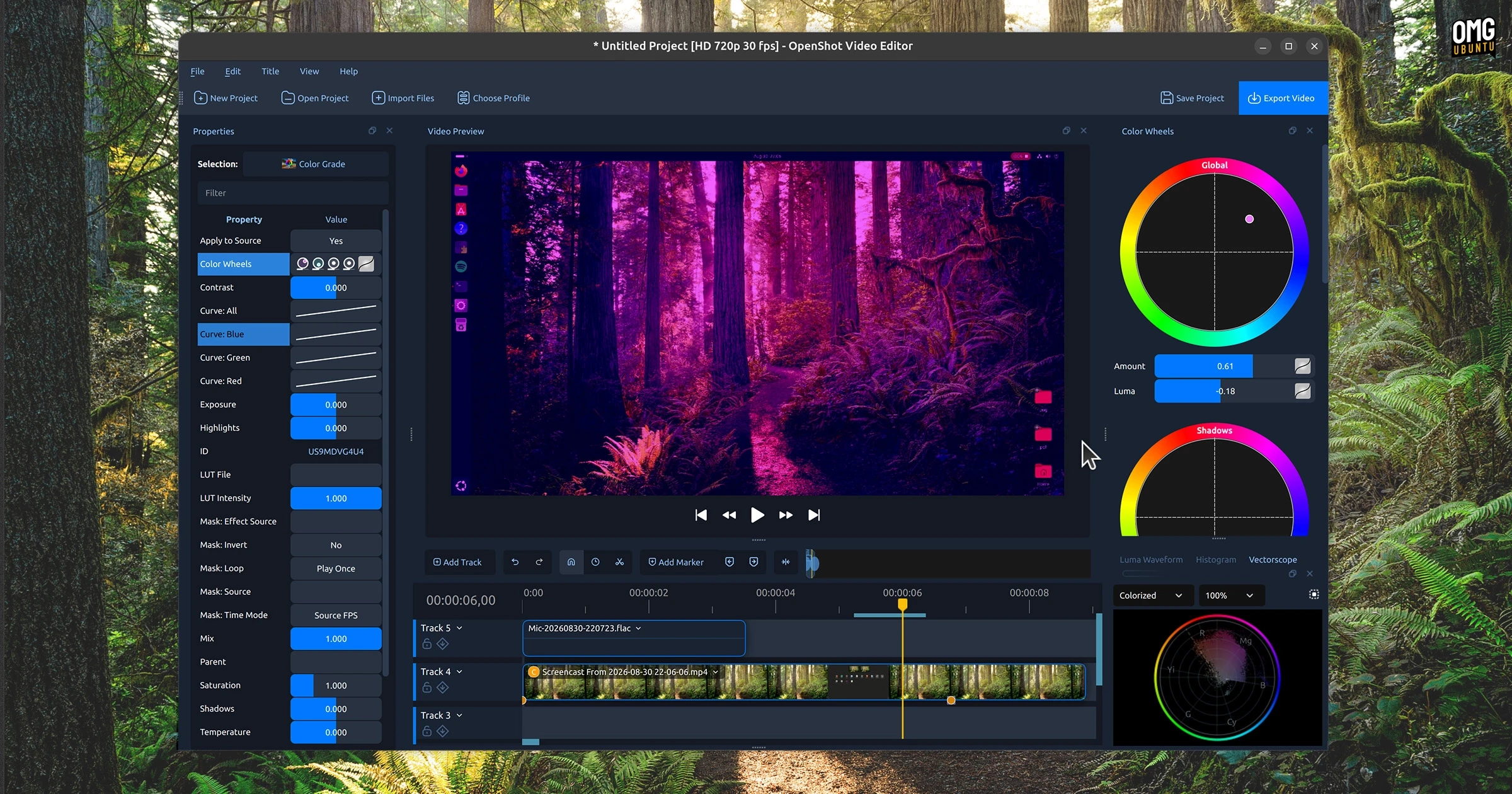Click scope region select icon
The width and height of the screenshot is (1512, 794).
[1314, 594]
